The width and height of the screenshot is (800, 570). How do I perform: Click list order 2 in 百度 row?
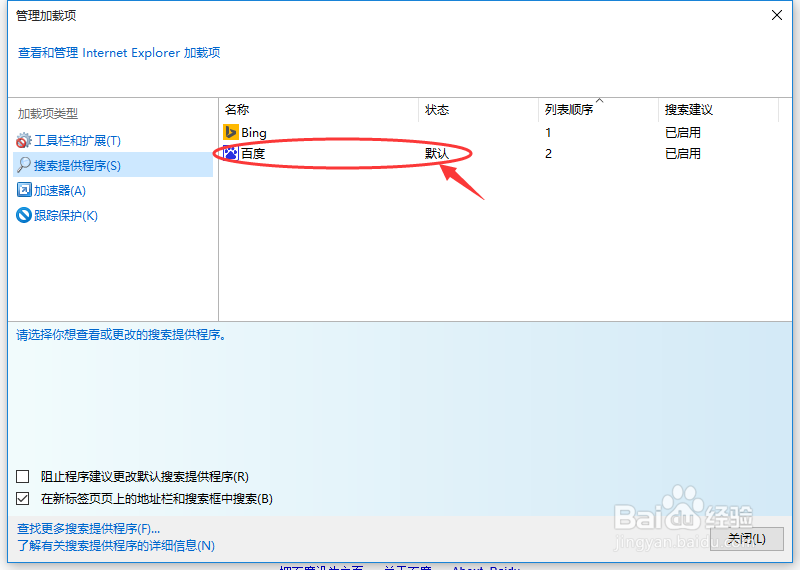pyautogui.click(x=548, y=154)
